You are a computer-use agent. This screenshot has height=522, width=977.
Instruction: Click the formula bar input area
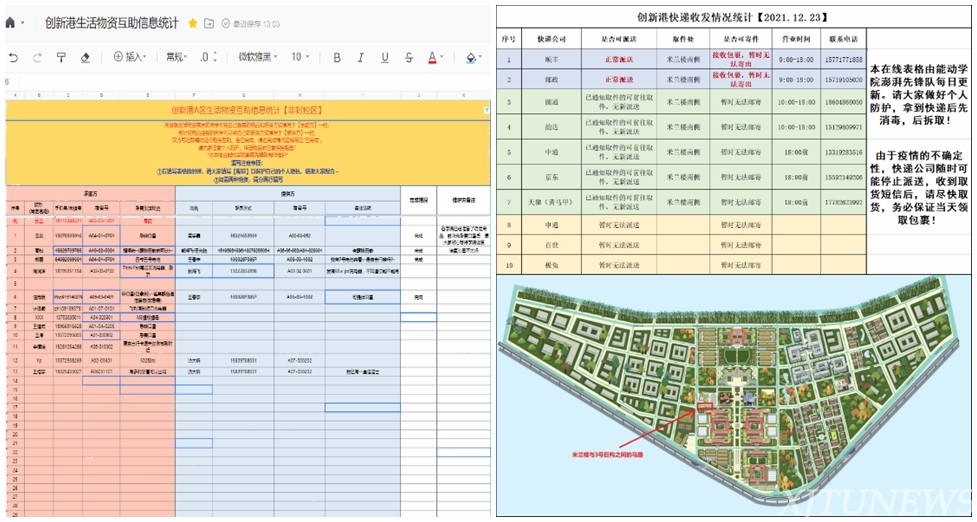pyautogui.click(x=255, y=82)
